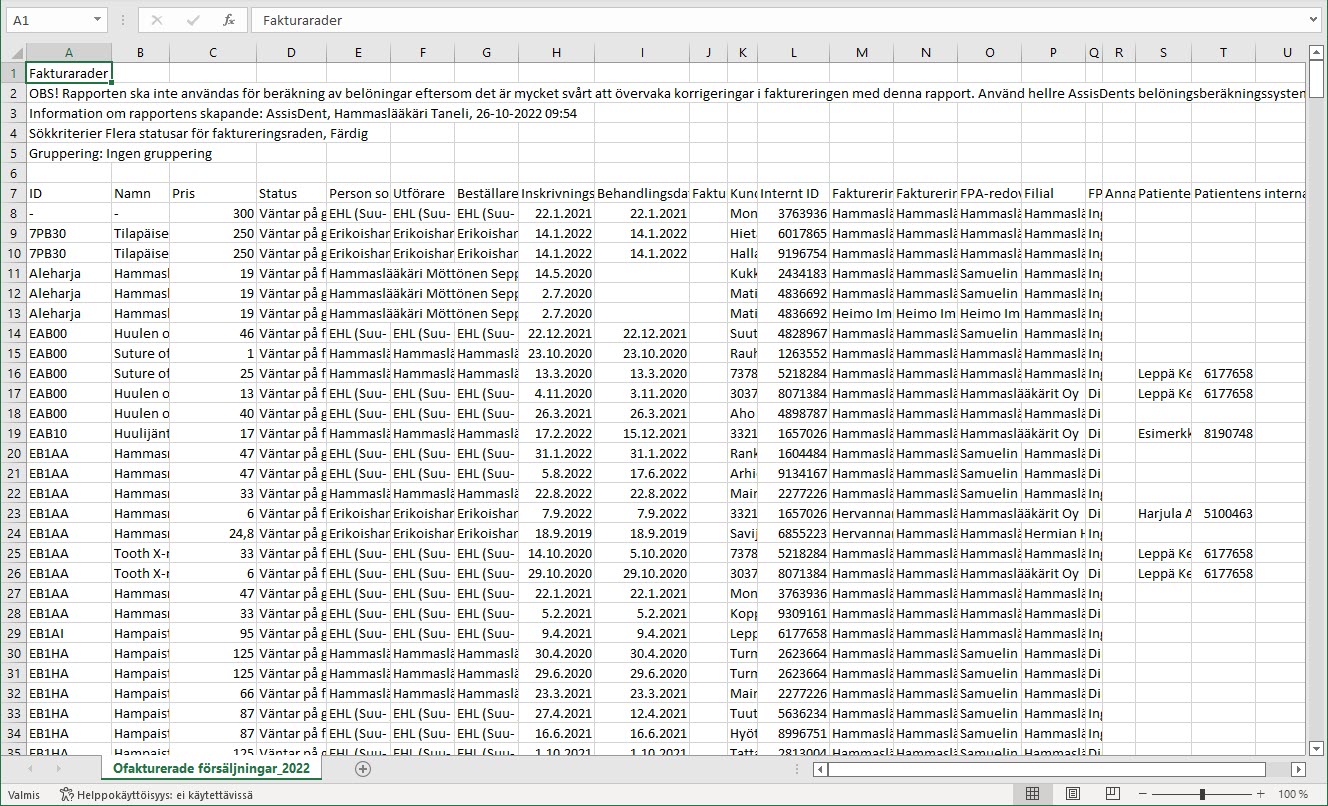The width and height of the screenshot is (1328, 806).
Task: Click the three-dot formula bar resize handle
Action: click(124, 20)
